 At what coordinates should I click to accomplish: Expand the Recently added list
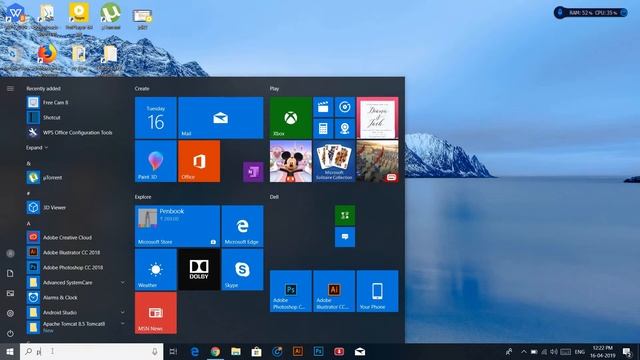[x=37, y=148]
